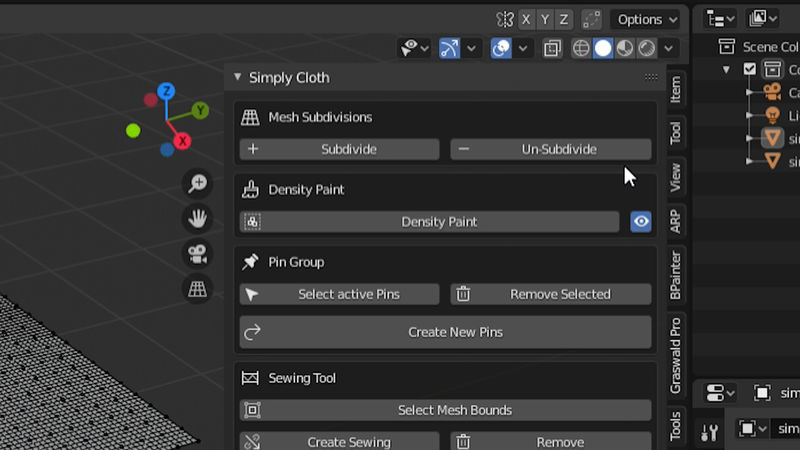Click the zoom view magnifier icon

coord(197,183)
